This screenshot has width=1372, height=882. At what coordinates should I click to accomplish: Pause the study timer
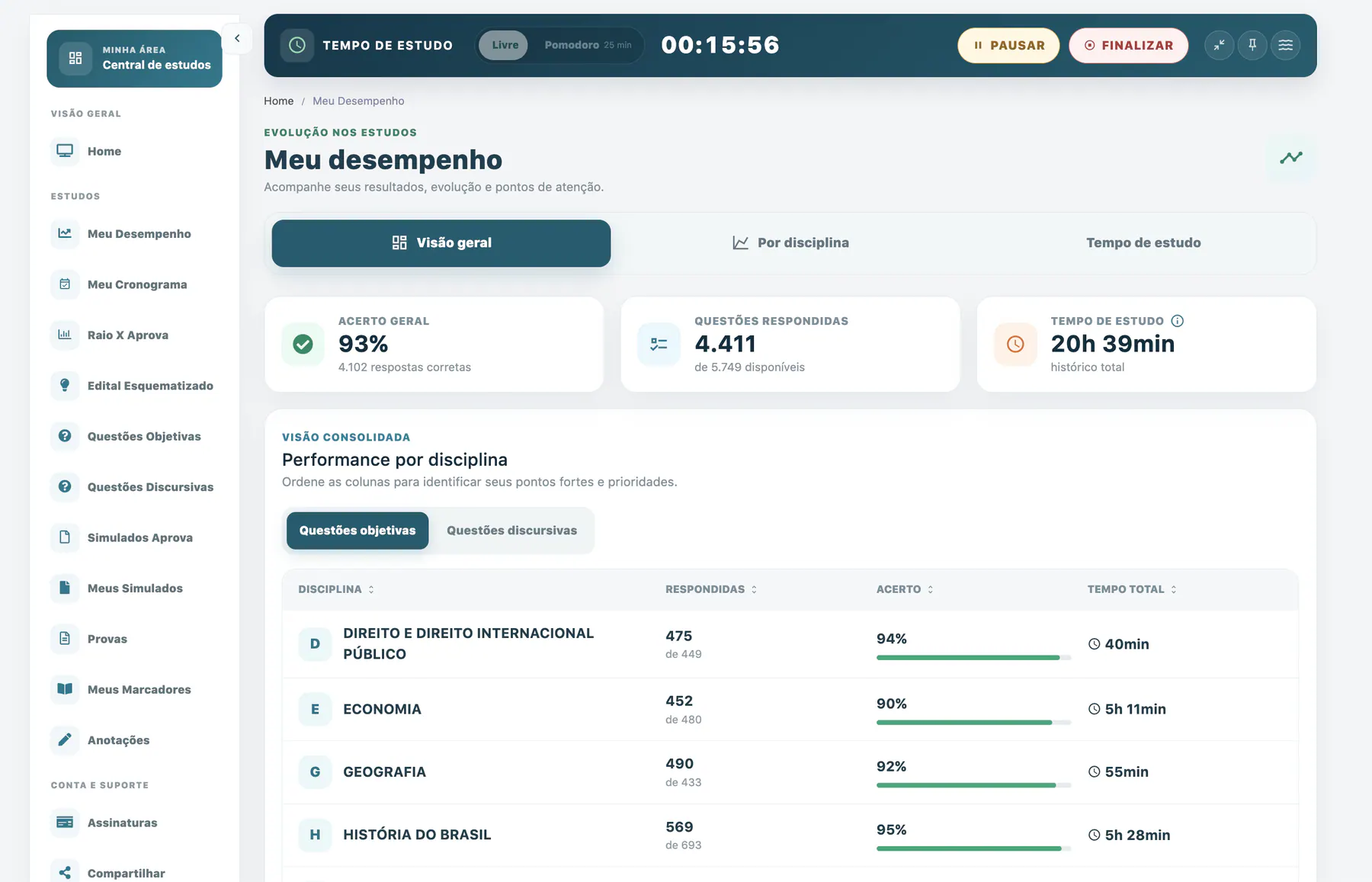tap(1008, 46)
